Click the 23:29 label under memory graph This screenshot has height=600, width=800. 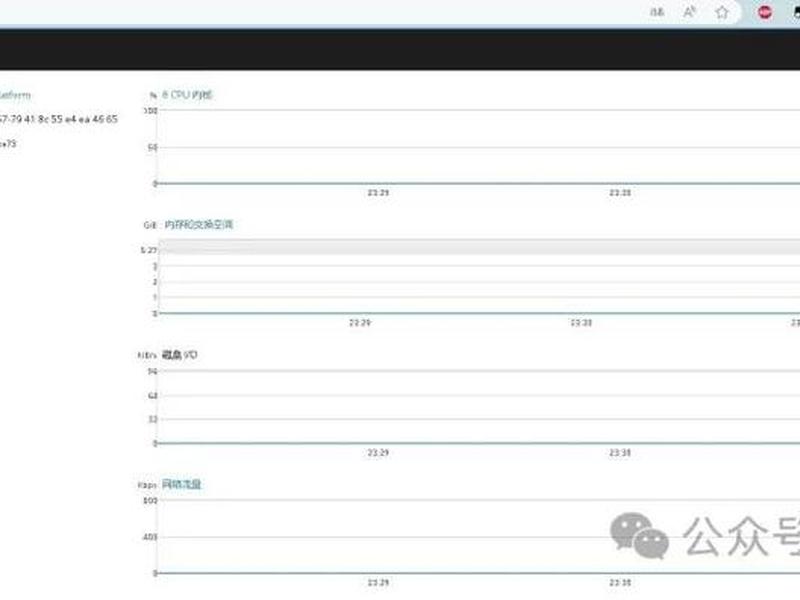click(360, 322)
